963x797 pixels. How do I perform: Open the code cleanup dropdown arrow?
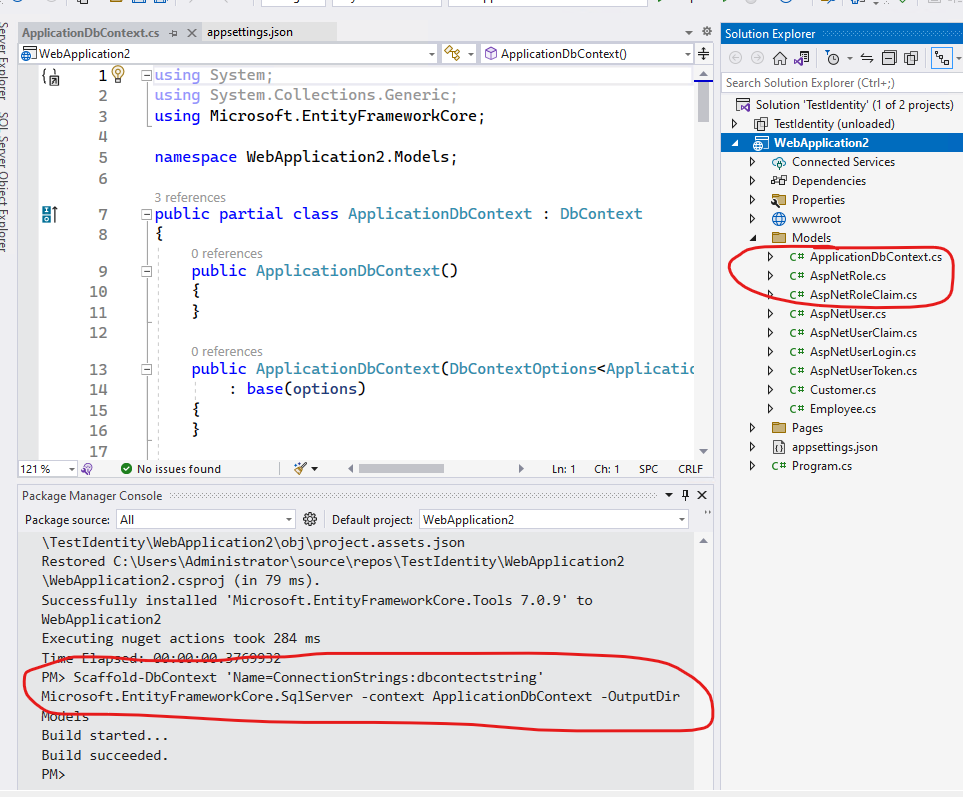[x=314, y=469]
